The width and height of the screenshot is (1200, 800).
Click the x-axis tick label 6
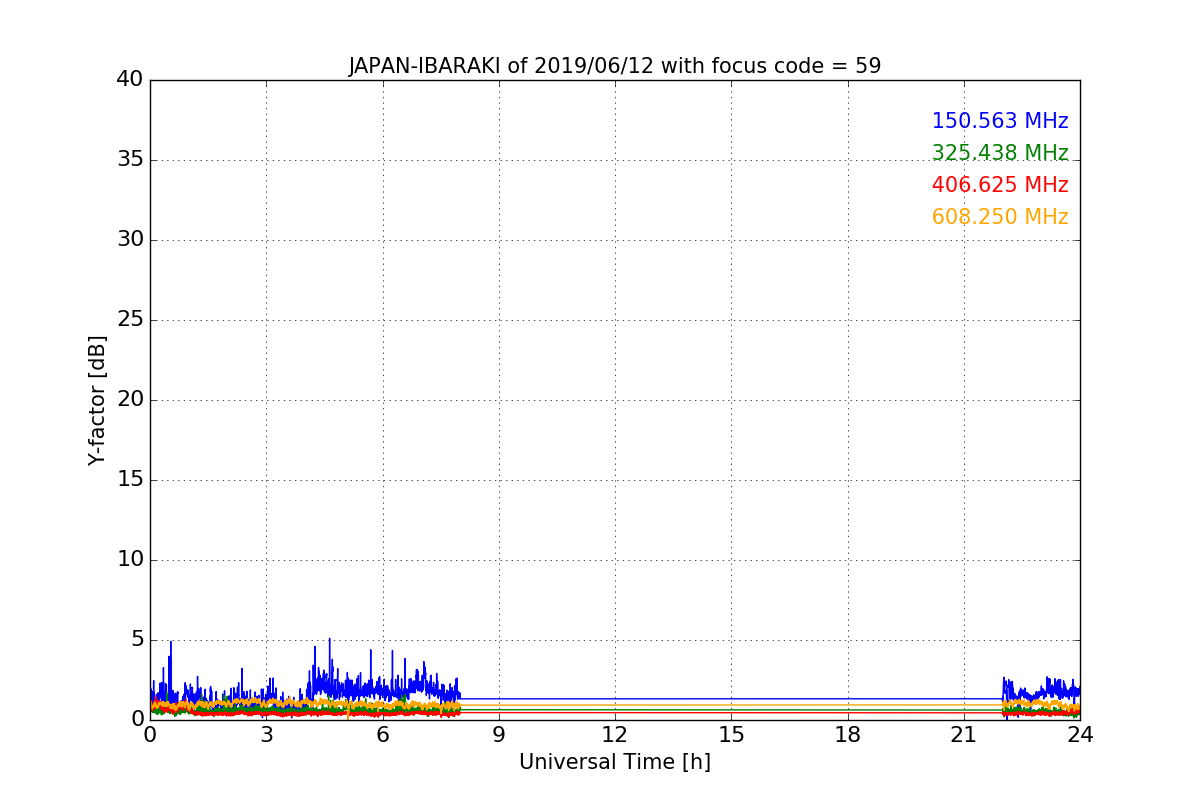[x=382, y=734]
